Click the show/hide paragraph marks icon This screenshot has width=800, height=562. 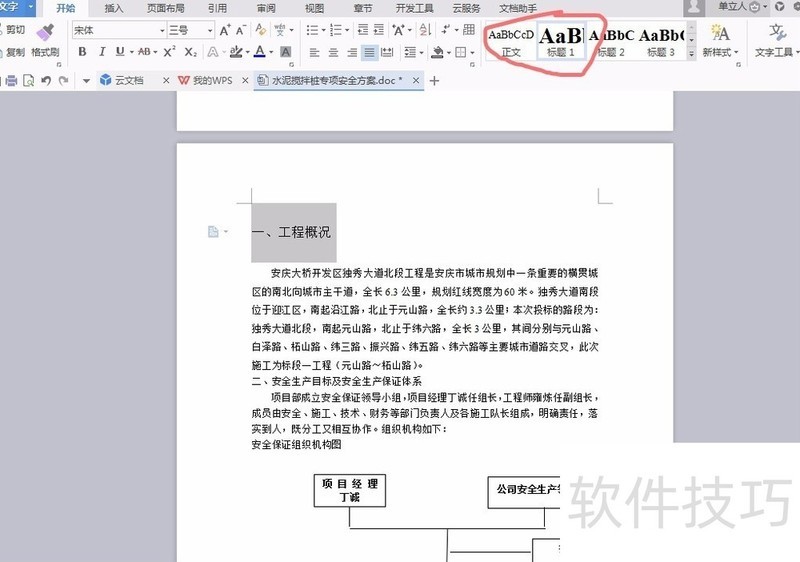[446, 30]
